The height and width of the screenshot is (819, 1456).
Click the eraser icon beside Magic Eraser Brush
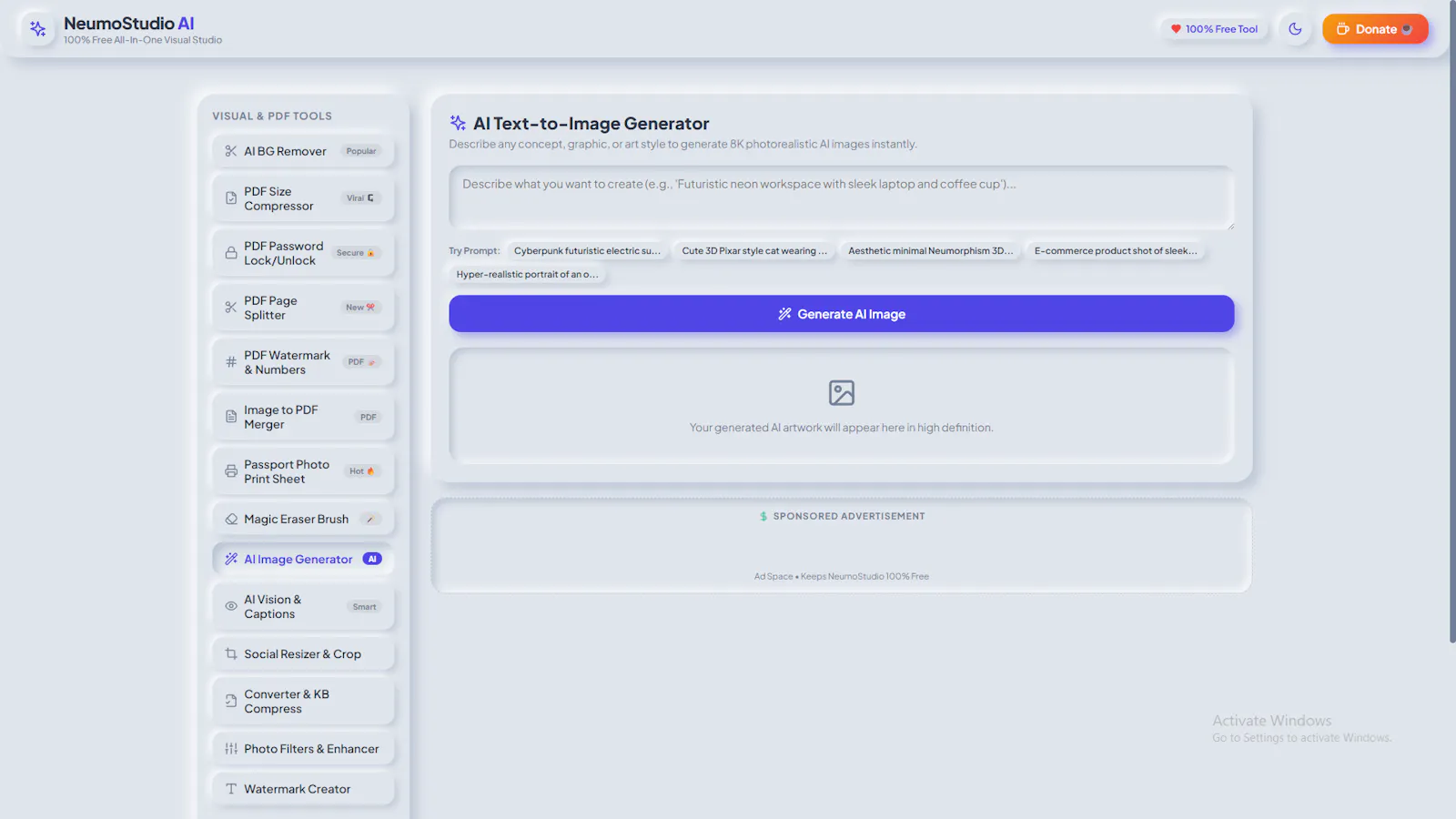tap(231, 519)
